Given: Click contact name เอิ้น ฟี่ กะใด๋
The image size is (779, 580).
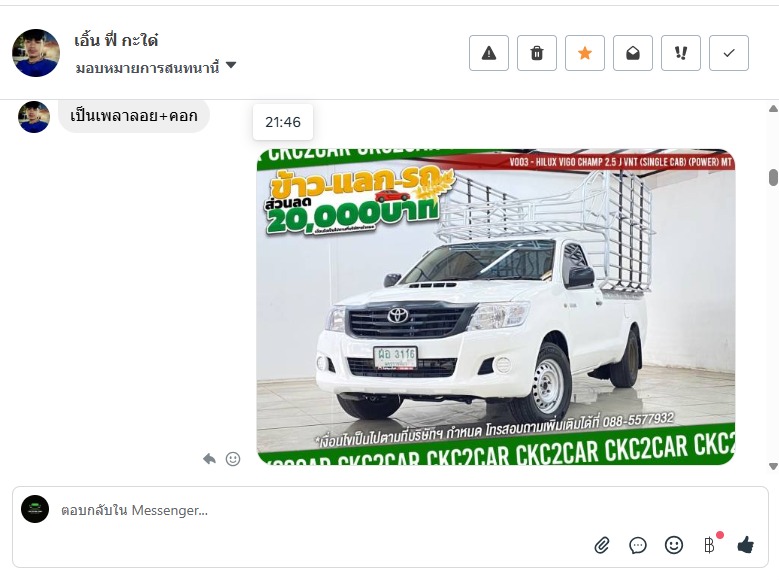Looking at the screenshot, I should [116, 40].
